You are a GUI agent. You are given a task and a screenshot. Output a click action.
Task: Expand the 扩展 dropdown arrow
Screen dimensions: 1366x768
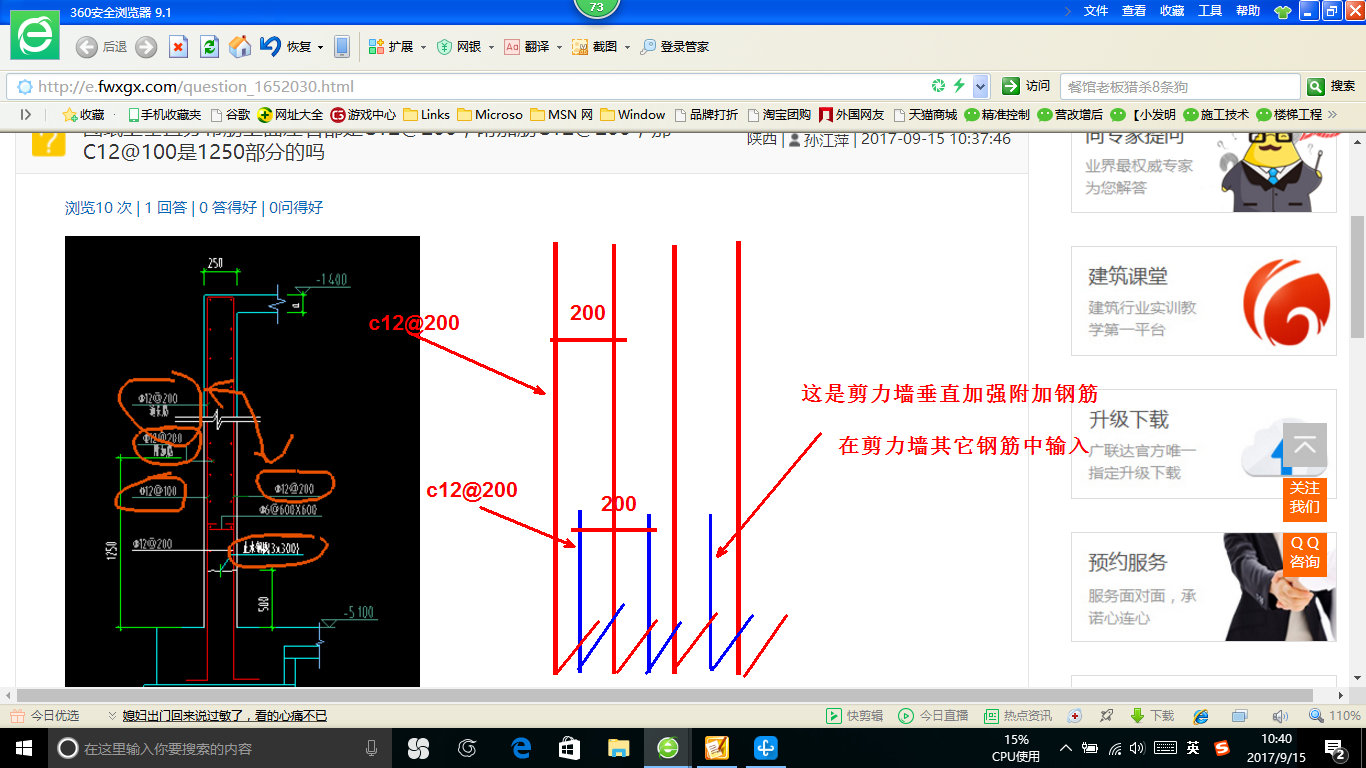tap(423, 47)
